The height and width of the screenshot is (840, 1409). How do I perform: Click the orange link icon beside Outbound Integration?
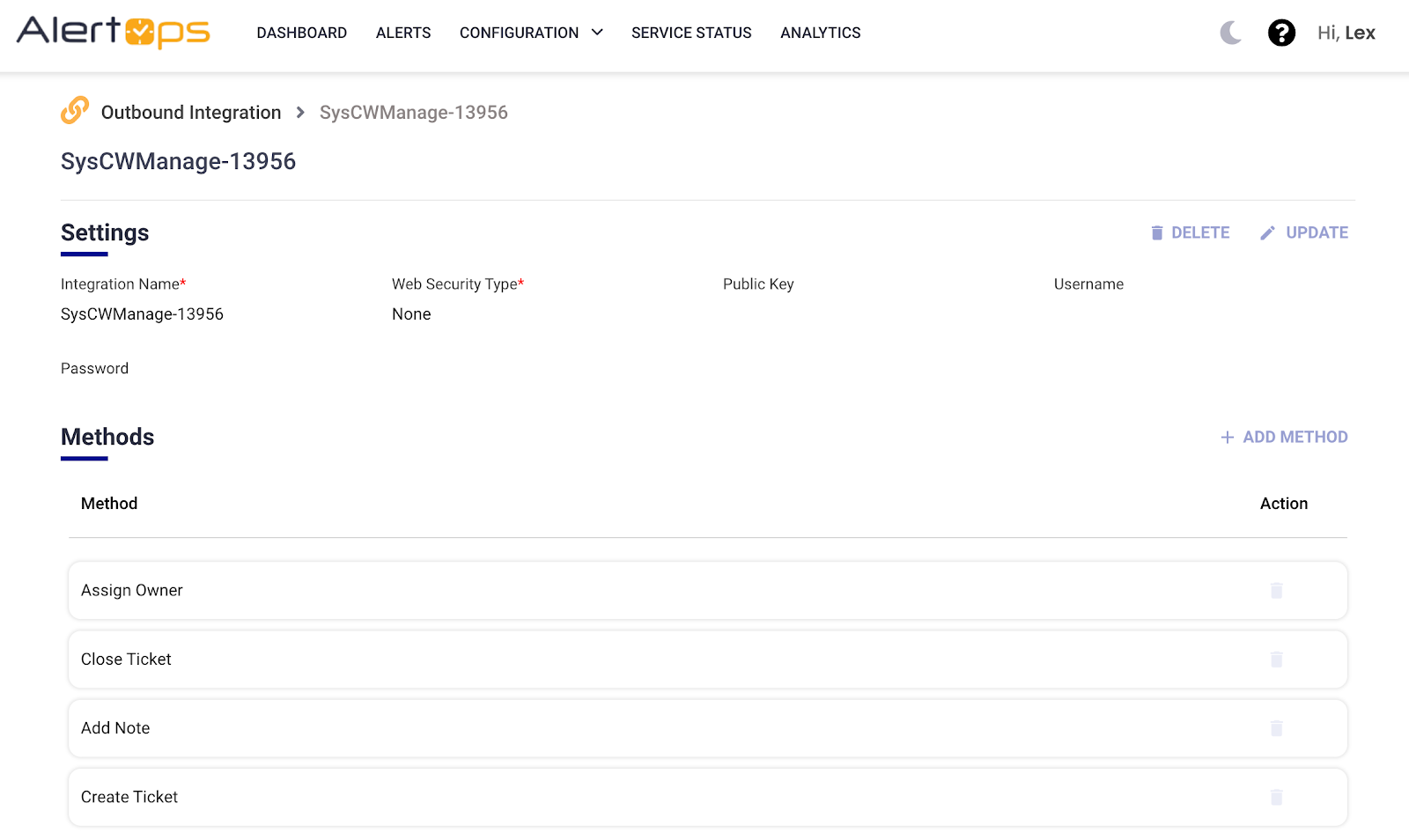(x=75, y=111)
